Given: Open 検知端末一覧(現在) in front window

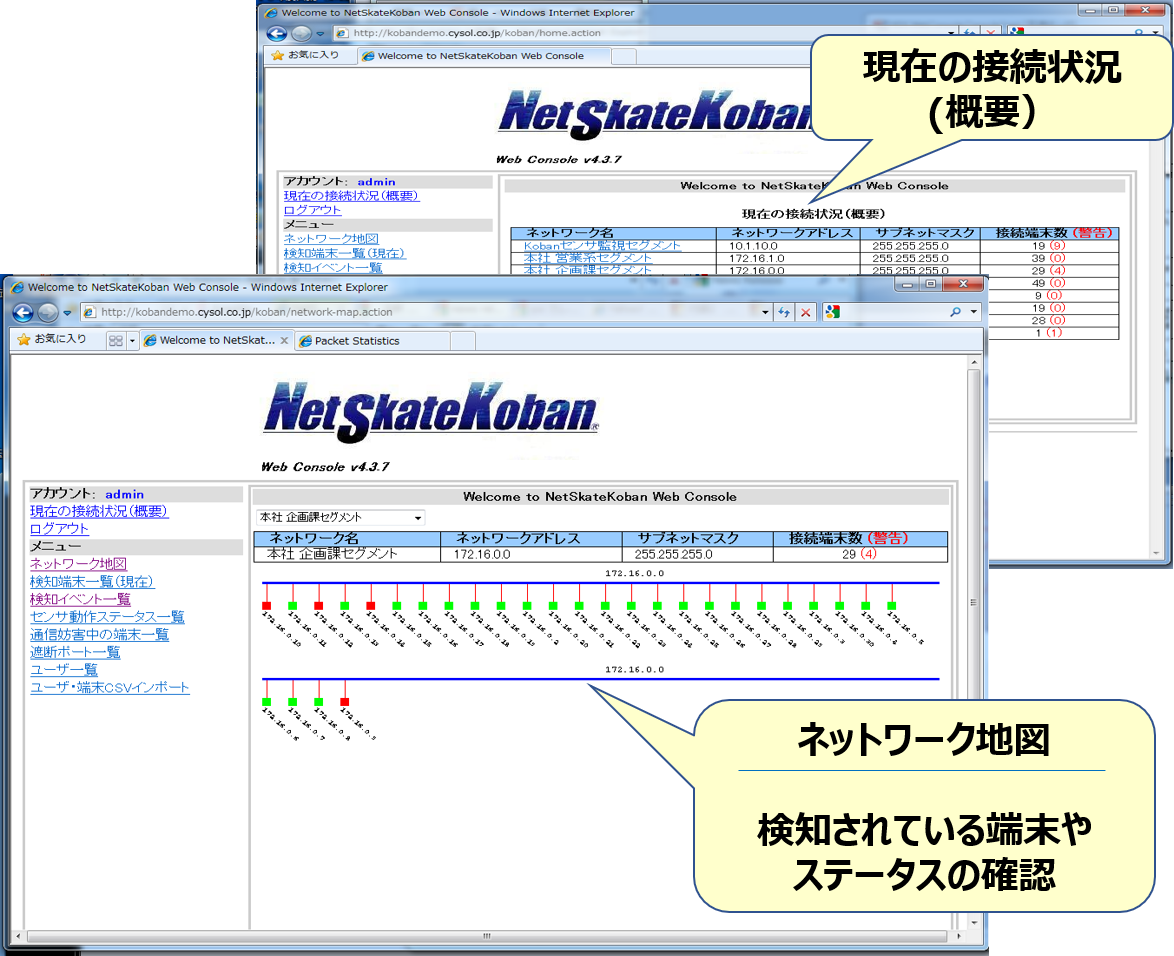Looking at the screenshot, I should click(92, 582).
